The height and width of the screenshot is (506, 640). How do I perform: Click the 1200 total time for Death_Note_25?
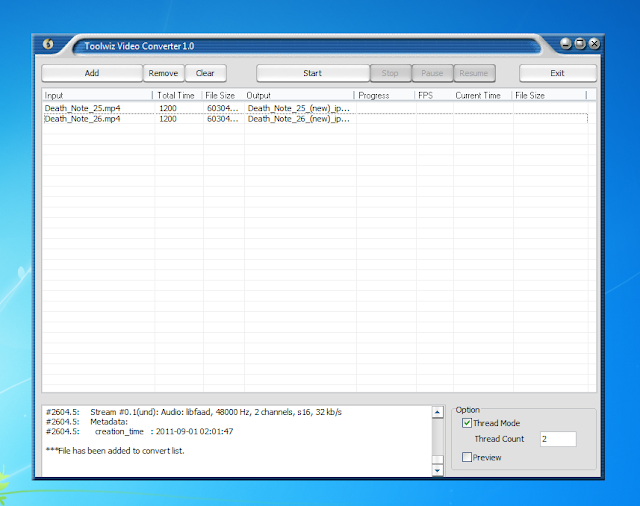point(168,108)
